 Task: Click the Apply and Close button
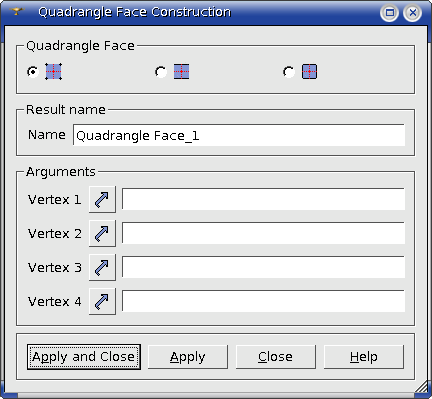click(x=84, y=357)
